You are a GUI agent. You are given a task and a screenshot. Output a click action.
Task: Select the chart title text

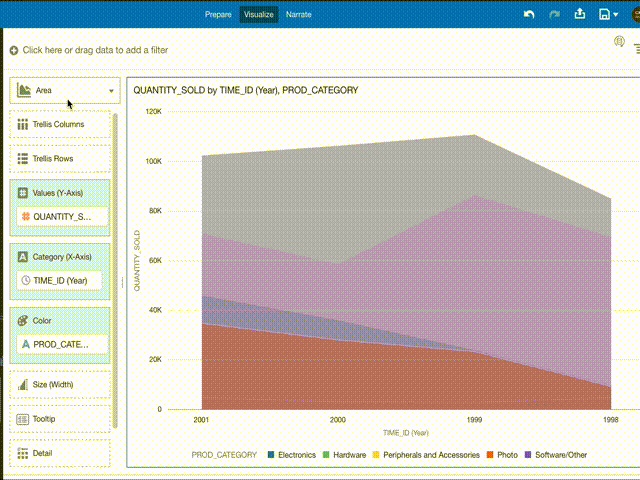[x=246, y=90]
